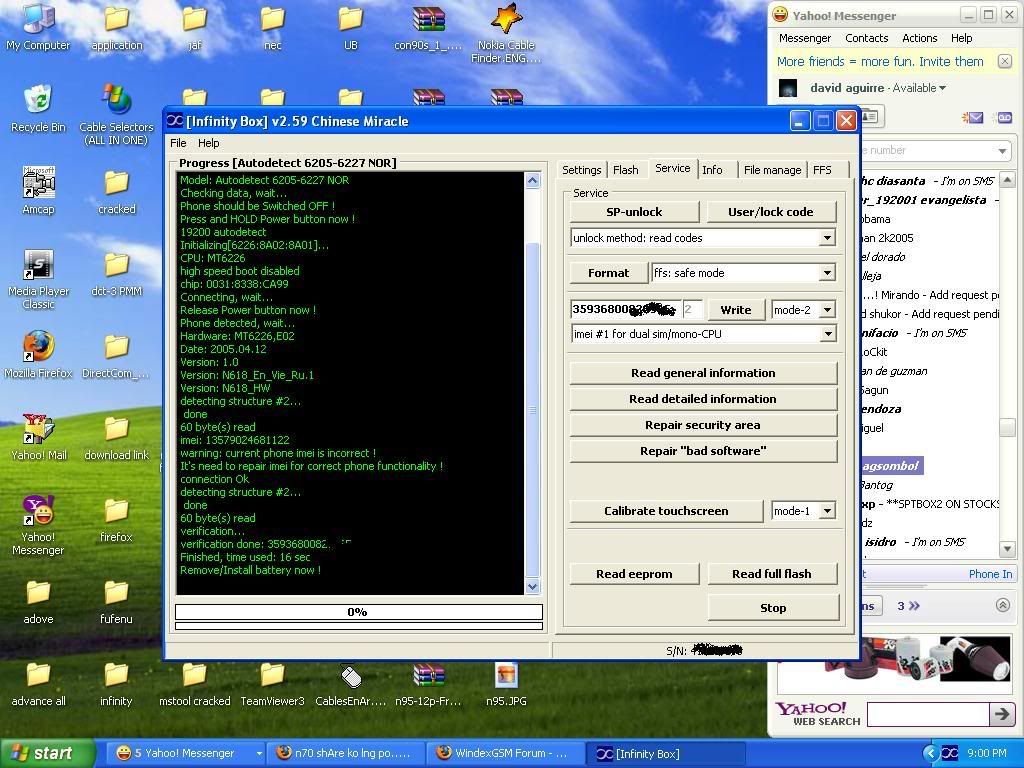Click the IMEI number input field

click(x=625, y=310)
